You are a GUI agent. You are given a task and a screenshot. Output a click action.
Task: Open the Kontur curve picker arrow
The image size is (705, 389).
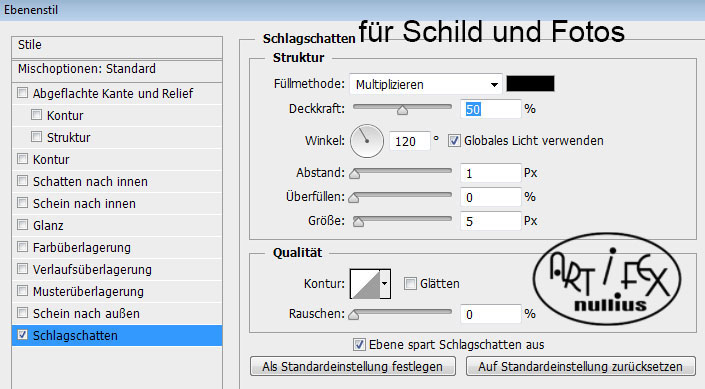pos(385,283)
